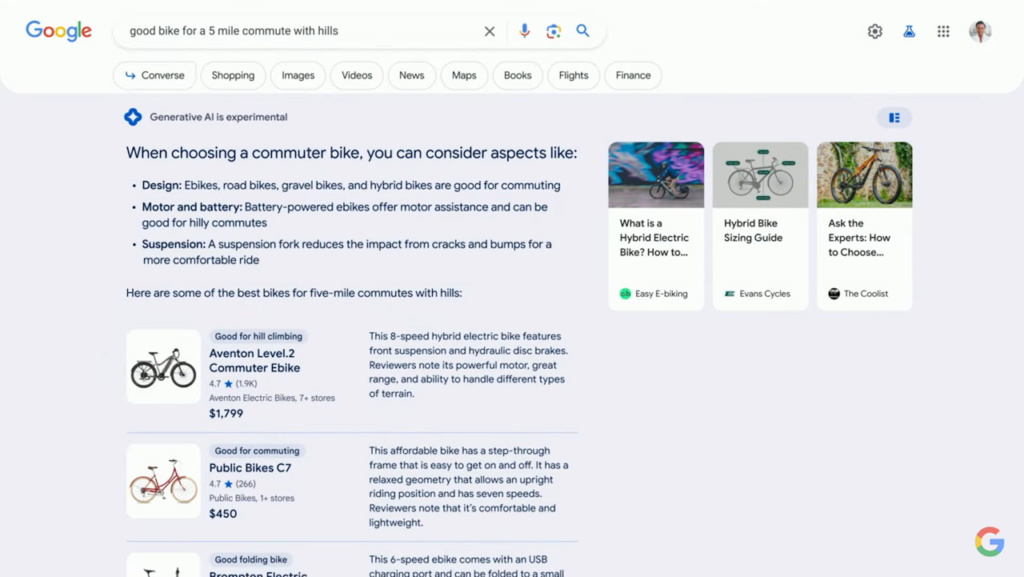Switch to Shopping results
1024x577 pixels.
[x=233, y=75]
